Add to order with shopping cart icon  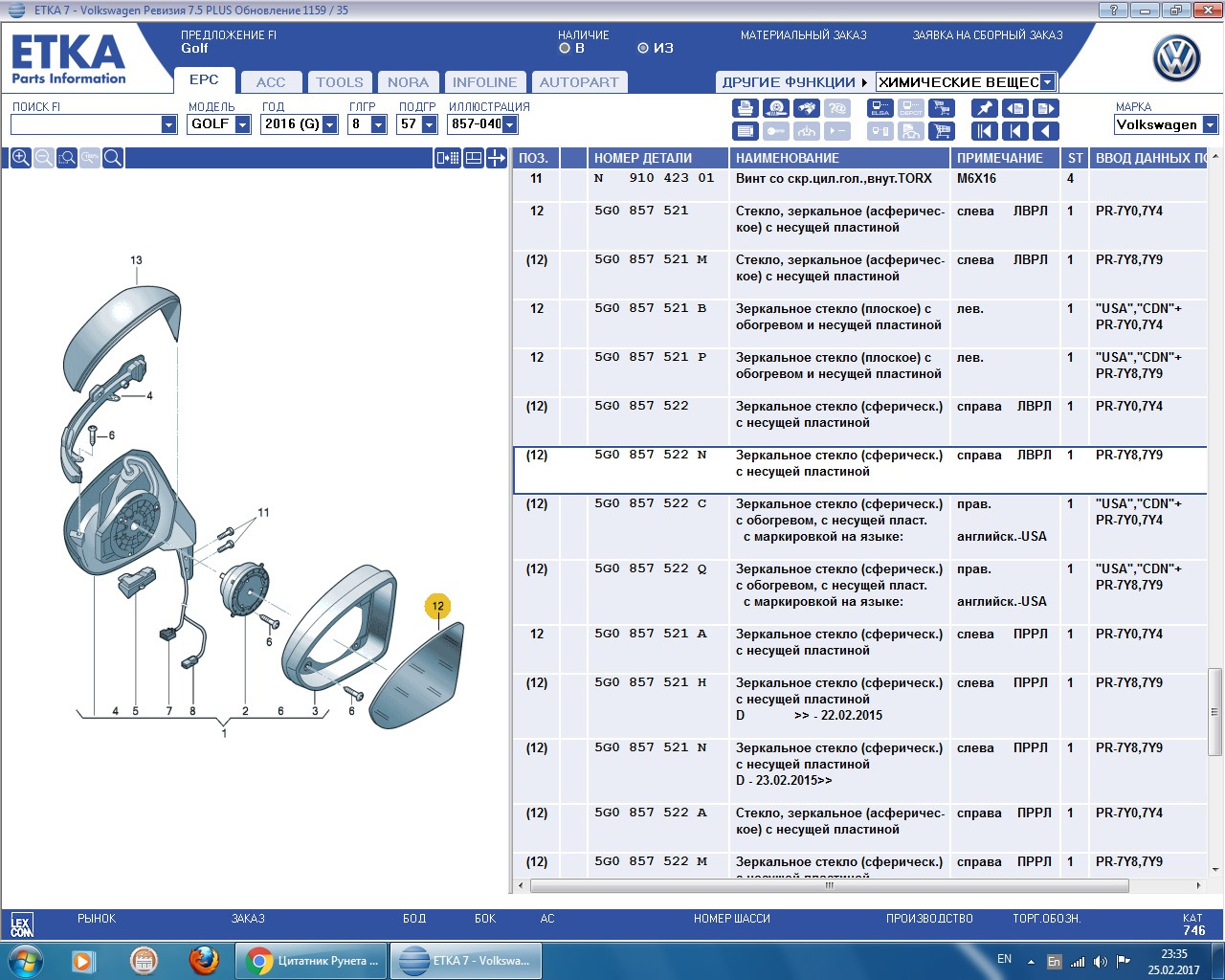pos(942,131)
